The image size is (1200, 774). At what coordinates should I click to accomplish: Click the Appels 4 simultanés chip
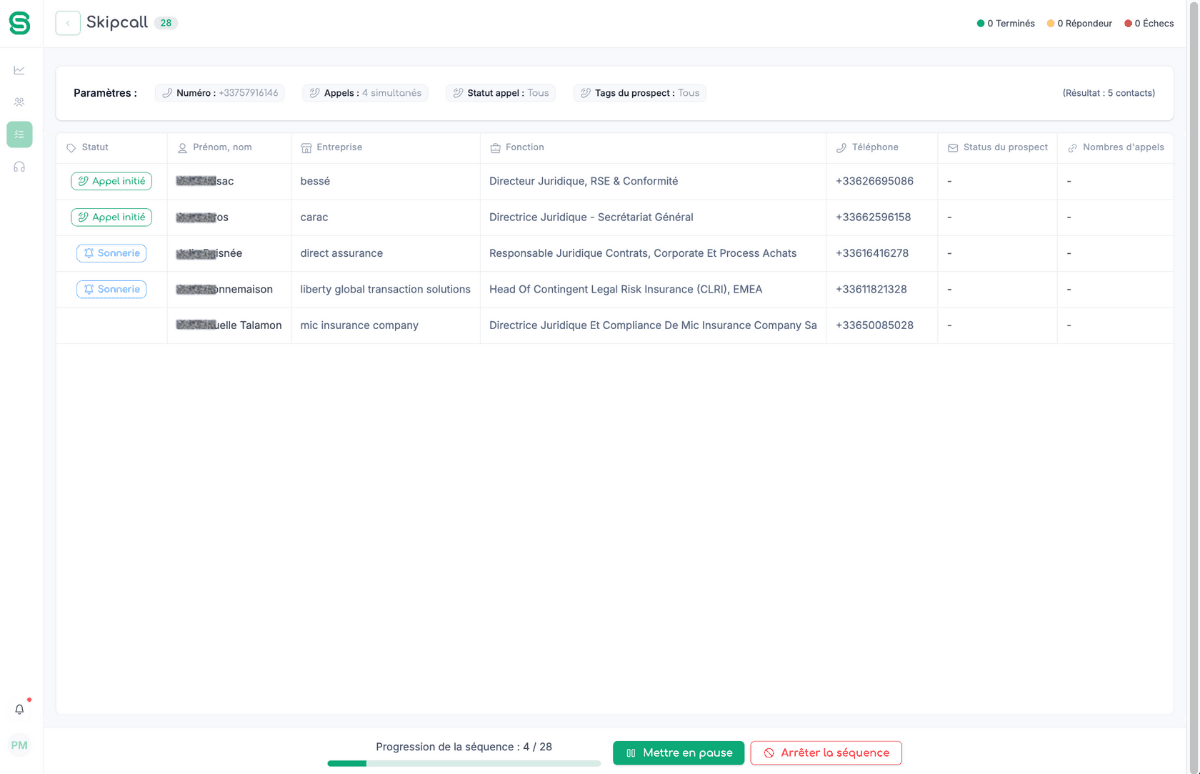pos(365,93)
